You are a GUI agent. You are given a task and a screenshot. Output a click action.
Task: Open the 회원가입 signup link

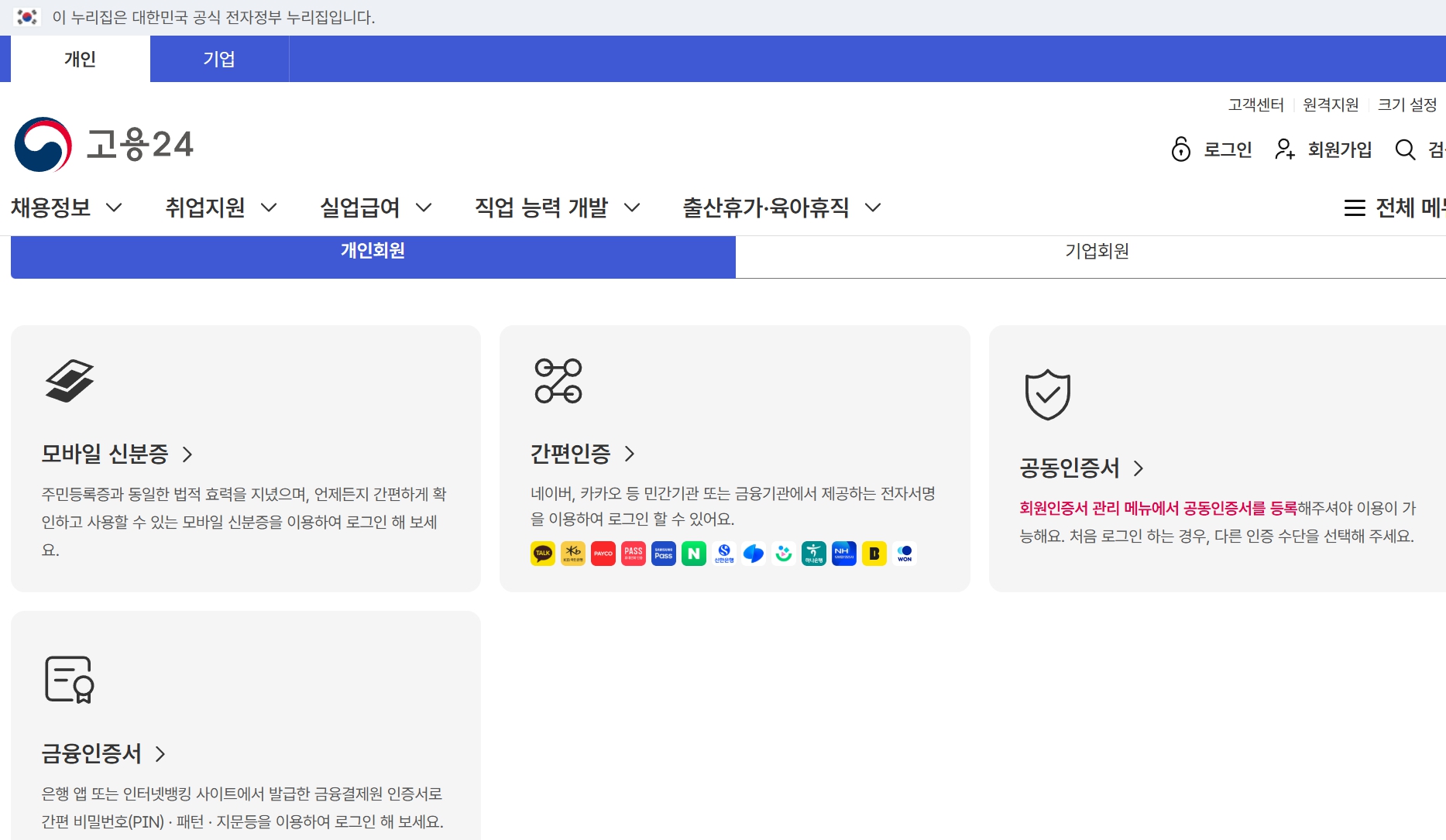coord(1338,149)
